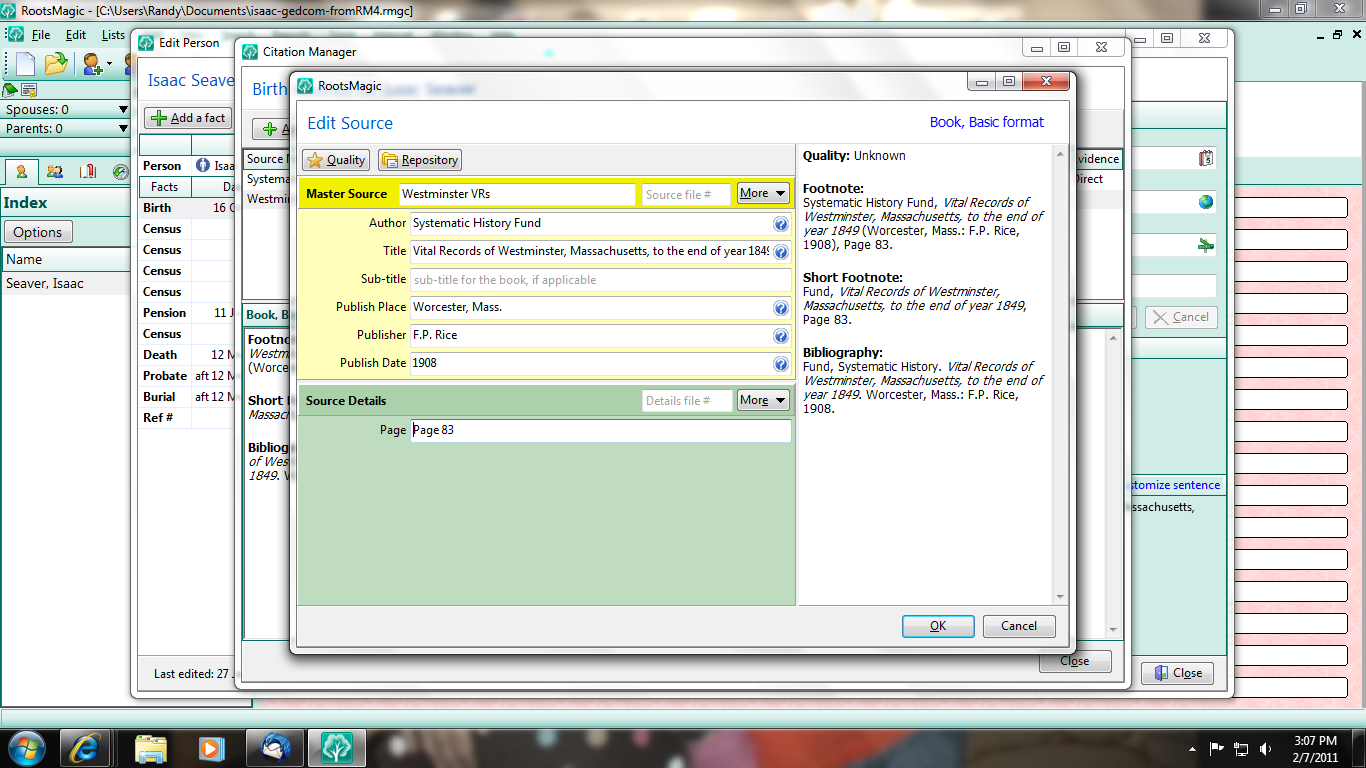
Task: Switch to the single-person Index sidebar tab
Action: pyautogui.click(x=21, y=172)
